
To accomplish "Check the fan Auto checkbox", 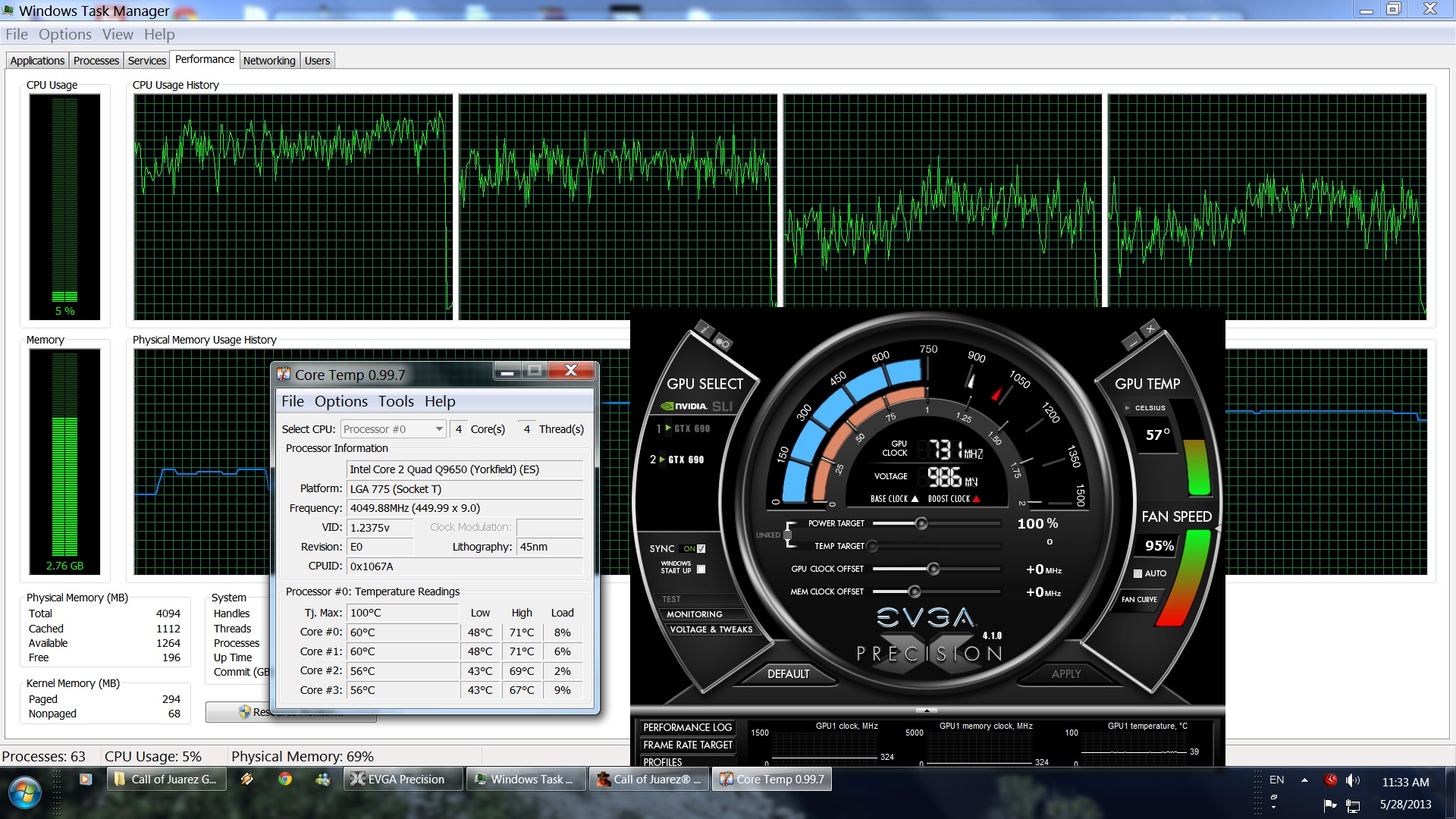I will [x=1137, y=573].
